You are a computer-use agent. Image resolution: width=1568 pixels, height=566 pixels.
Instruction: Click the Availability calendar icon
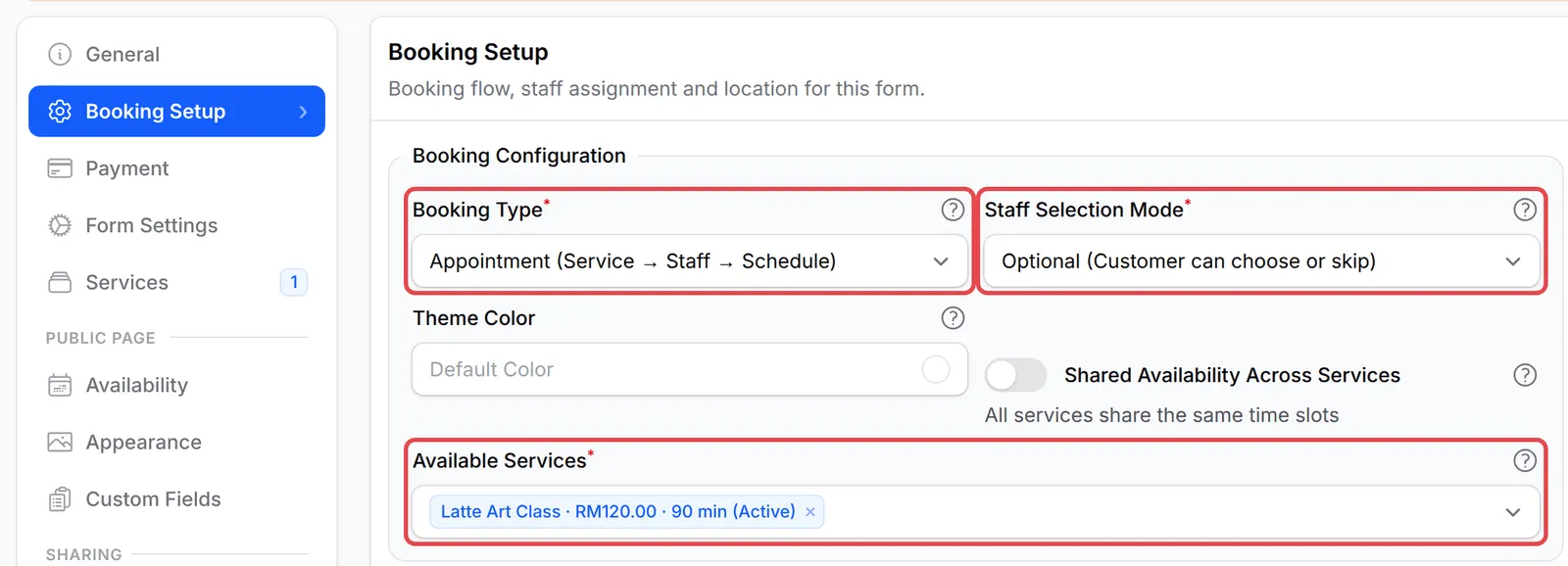click(60, 385)
